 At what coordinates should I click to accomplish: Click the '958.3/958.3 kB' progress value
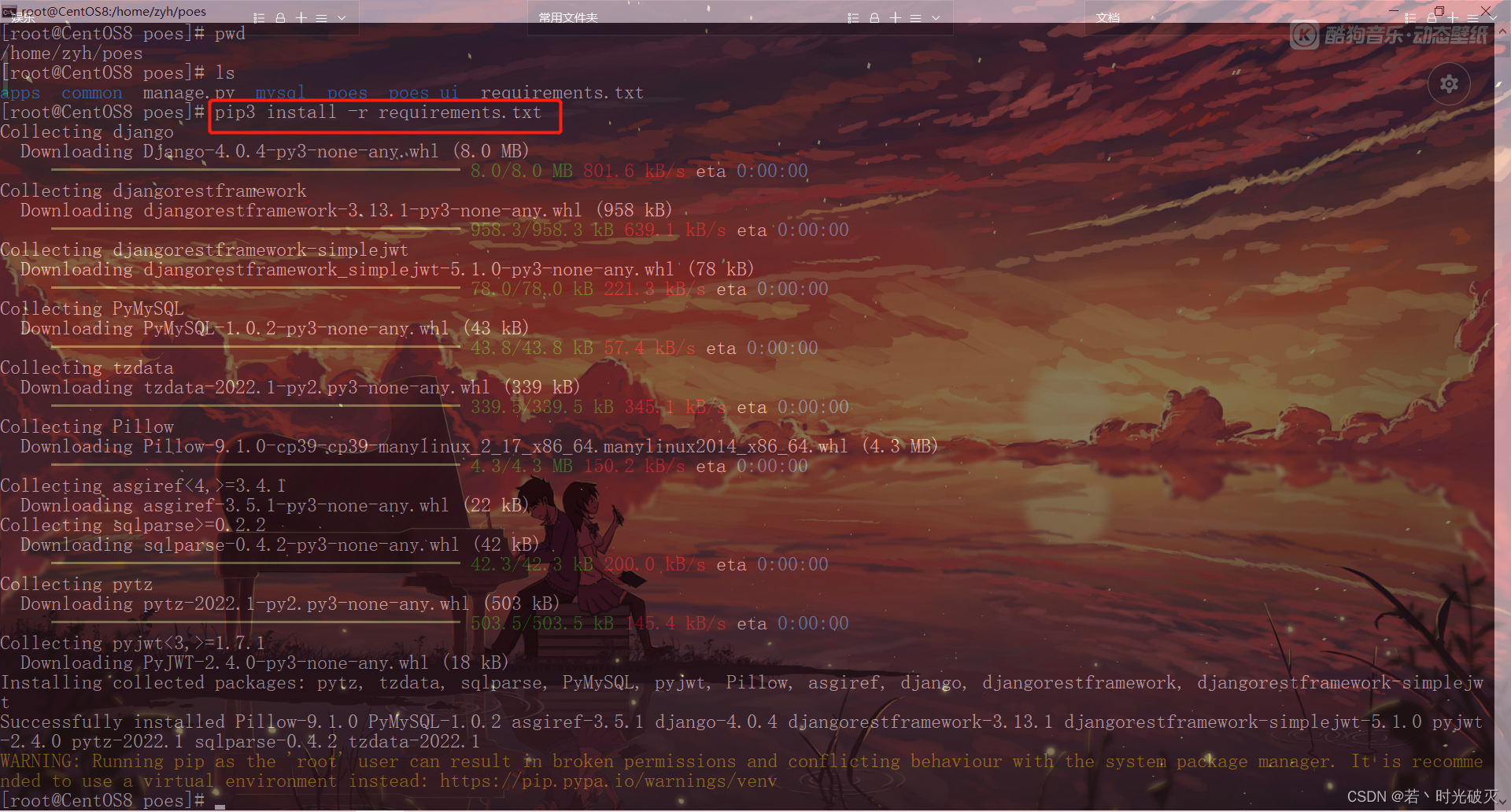click(x=542, y=231)
